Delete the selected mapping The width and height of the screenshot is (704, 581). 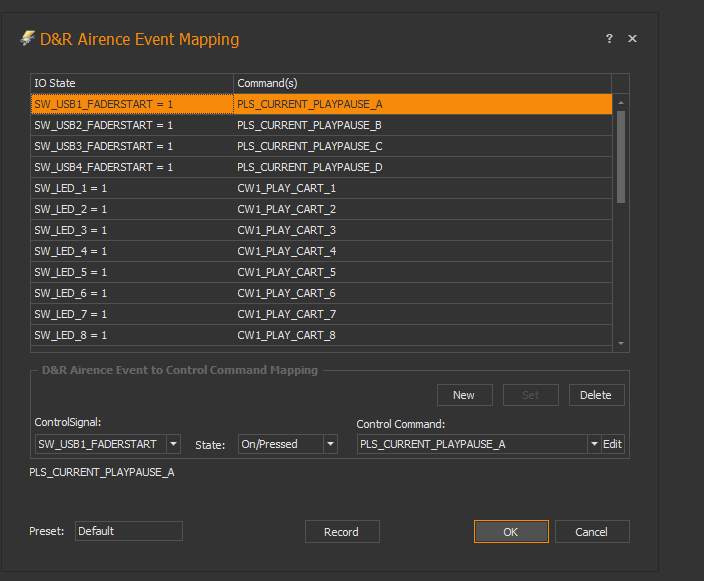pyautogui.click(x=596, y=395)
